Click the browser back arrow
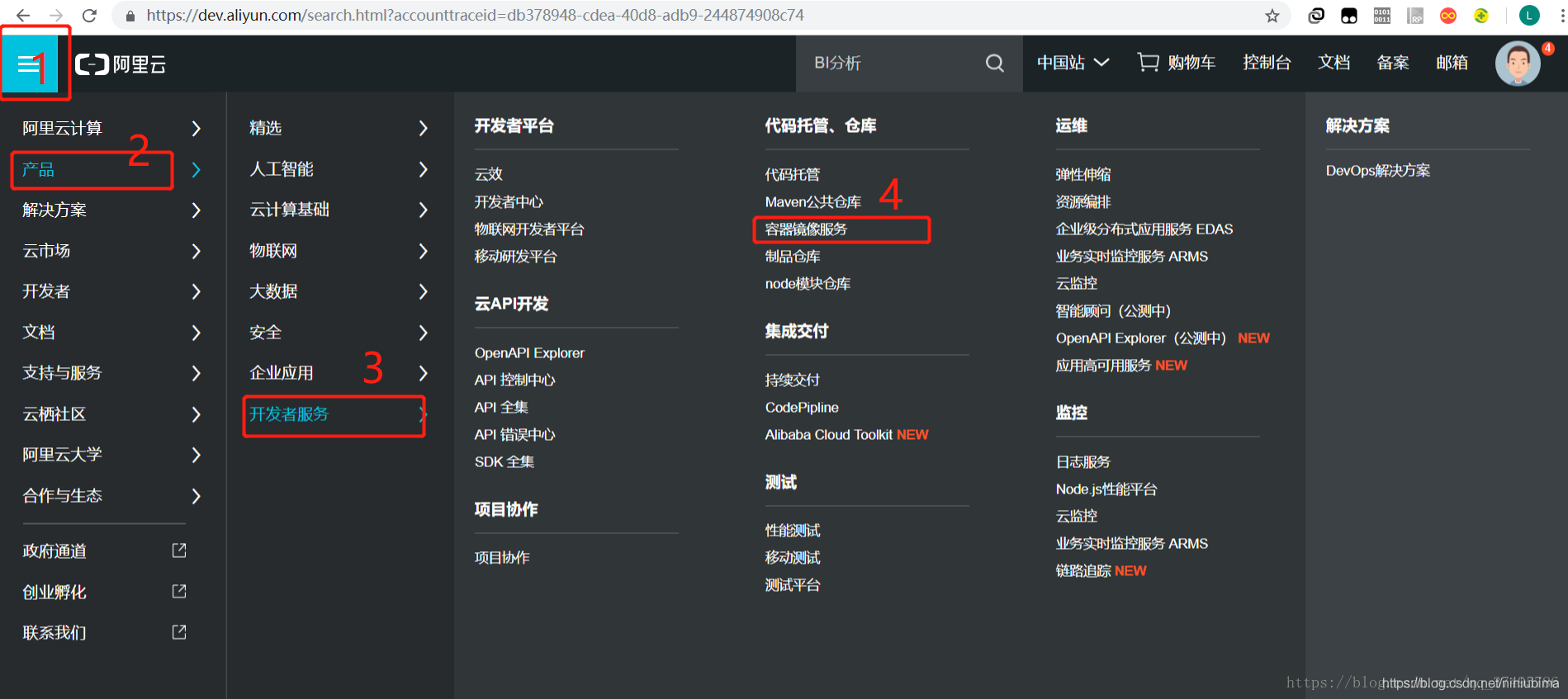 click(22, 15)
